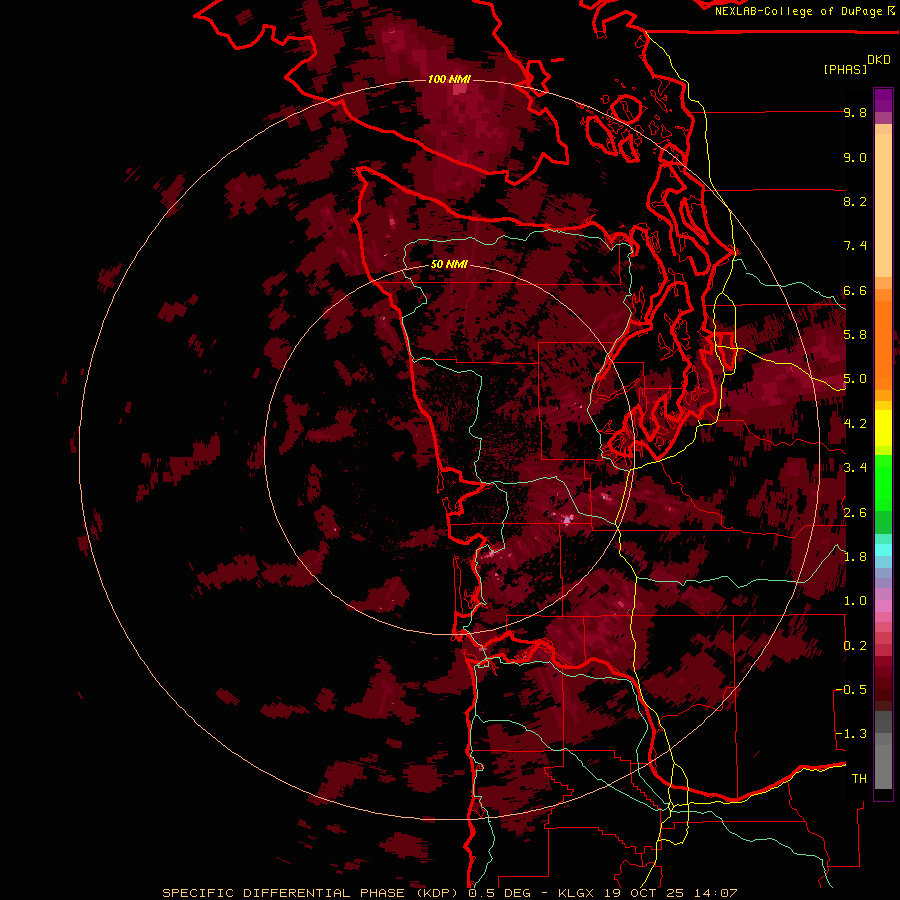Click the 6.6 scale value

pos(855,290)
